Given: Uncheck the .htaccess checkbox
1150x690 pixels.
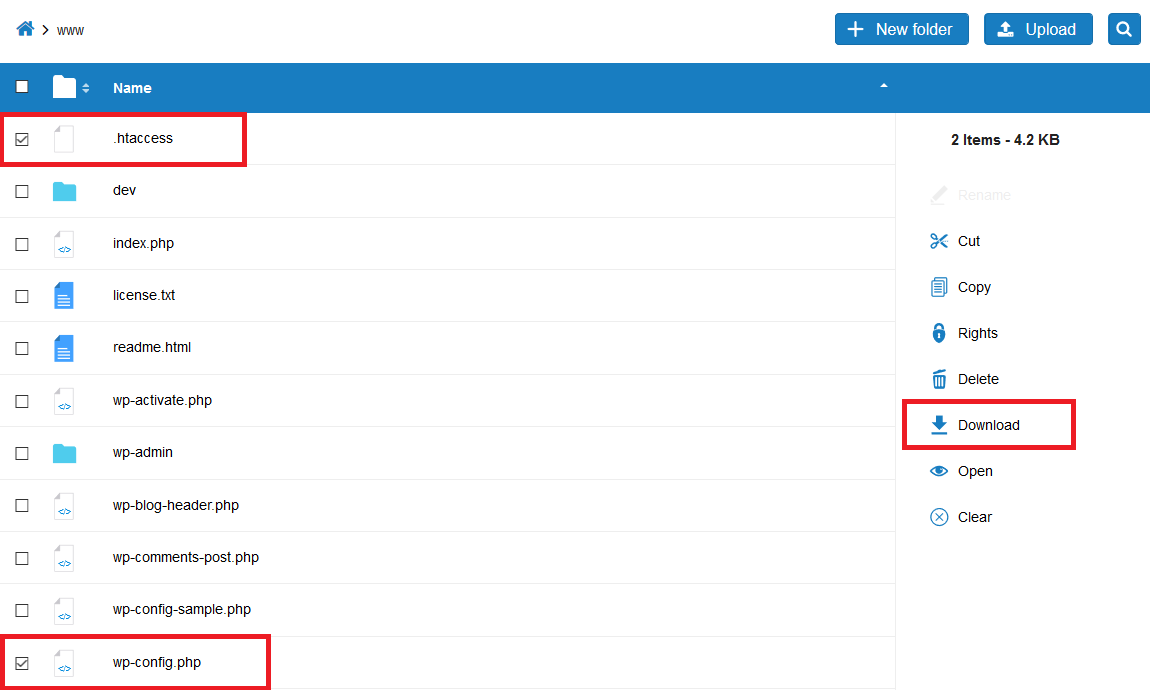Looking at the screenshot, I should pyautogui.click(x=22, y=138).
